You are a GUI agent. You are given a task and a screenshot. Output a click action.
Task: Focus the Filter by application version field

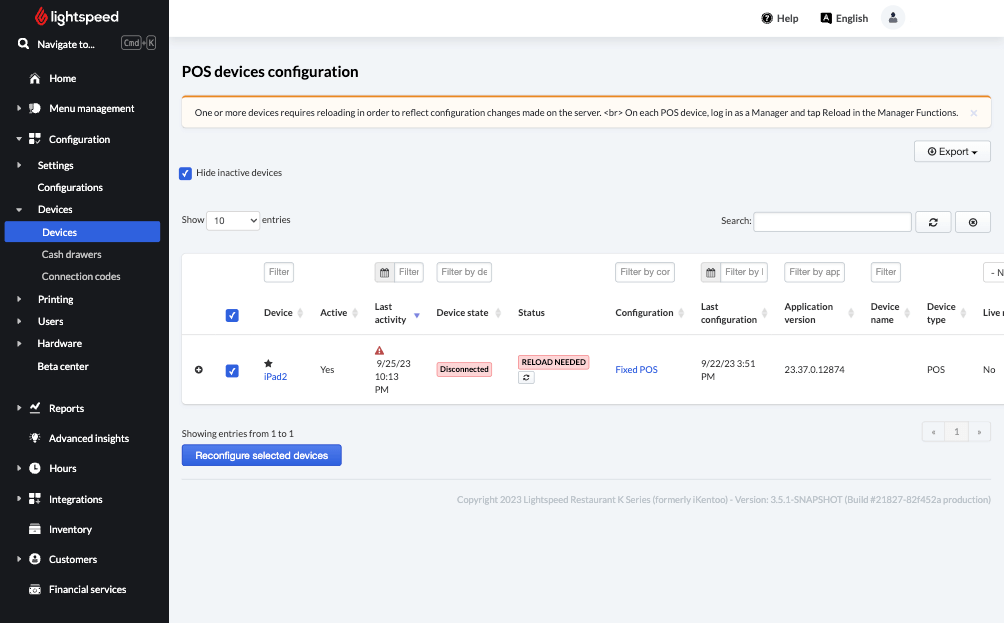pyautogui.click(x=814, y=272)
